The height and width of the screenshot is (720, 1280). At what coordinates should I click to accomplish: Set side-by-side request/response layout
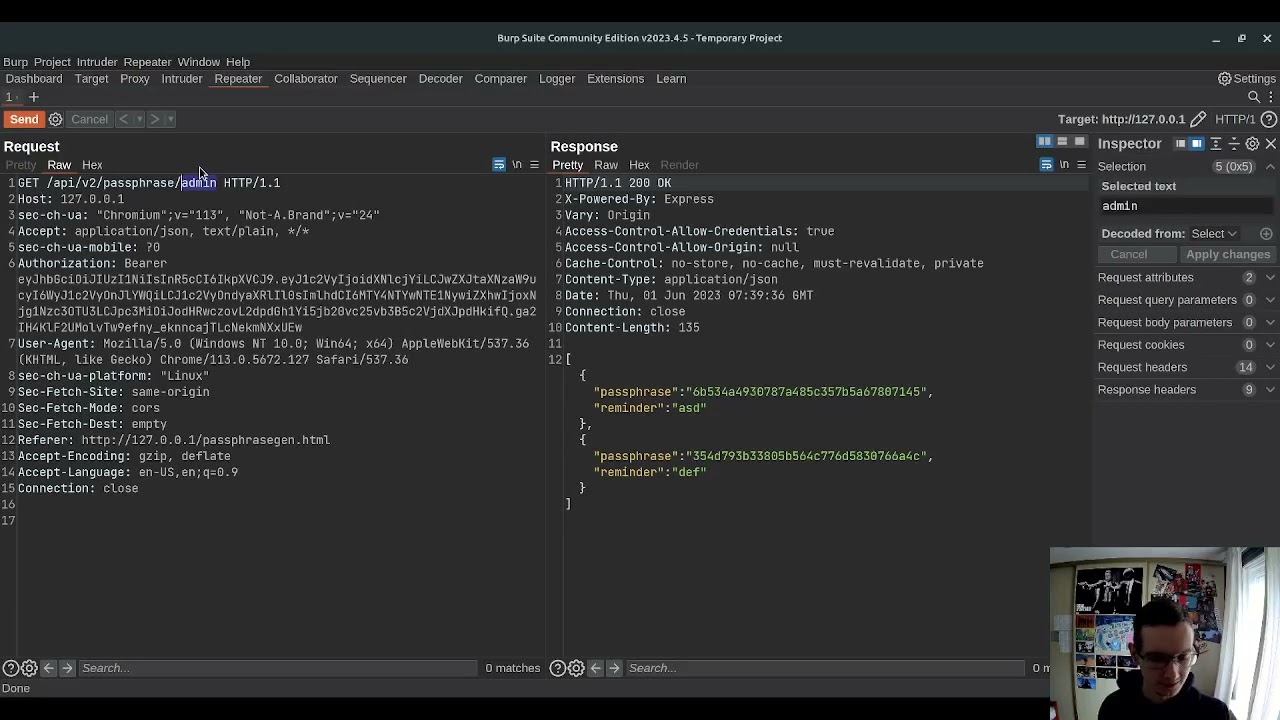(1044, 142)
